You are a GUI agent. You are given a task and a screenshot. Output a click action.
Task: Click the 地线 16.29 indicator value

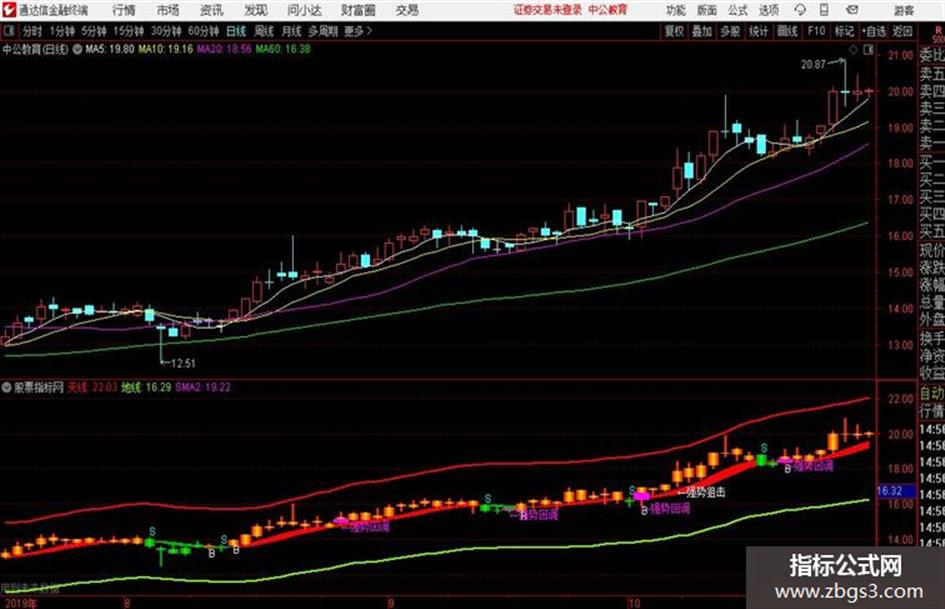point(146,388)
